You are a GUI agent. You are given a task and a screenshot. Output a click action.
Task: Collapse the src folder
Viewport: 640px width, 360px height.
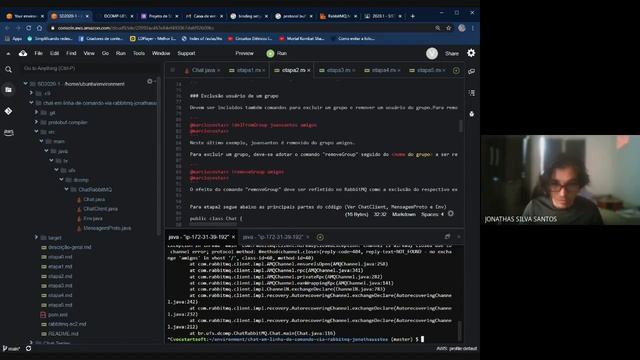(x=36, y=131)
